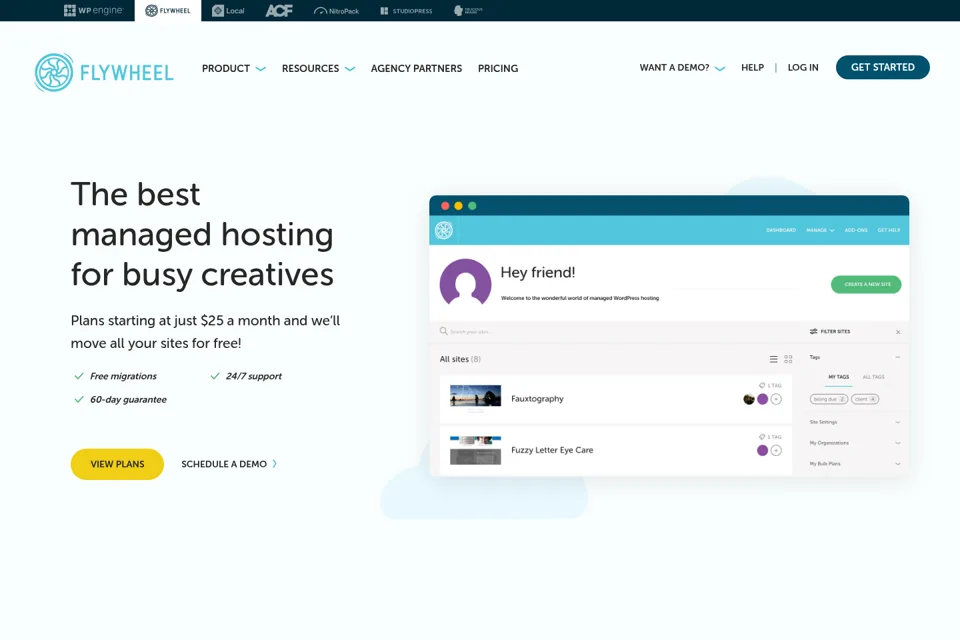Image resolution: width=960 pixels, height=640 pixels.
Task: Open the Local brand tab
Action: pos(228,10)
